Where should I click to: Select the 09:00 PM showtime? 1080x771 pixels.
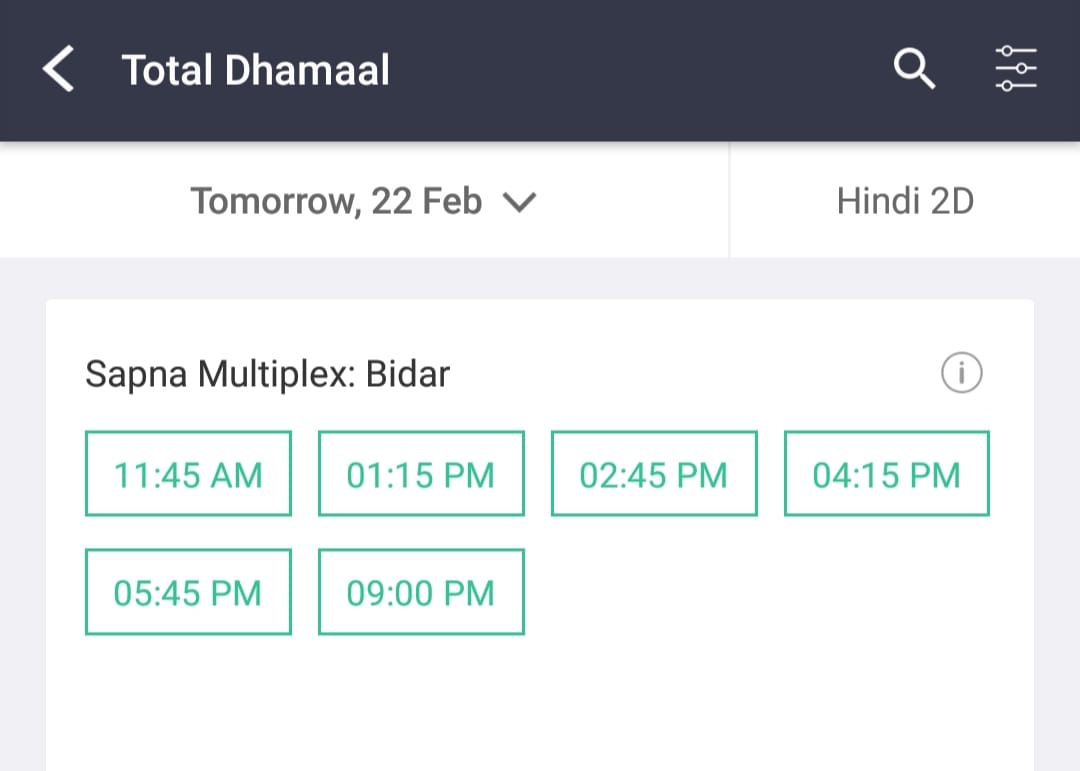(x=421, y=592)
